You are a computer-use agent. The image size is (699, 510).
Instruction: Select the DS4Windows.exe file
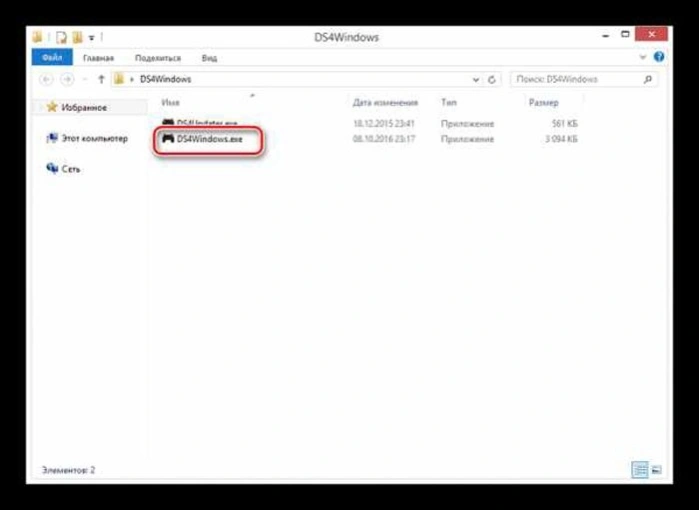point(210,139)
